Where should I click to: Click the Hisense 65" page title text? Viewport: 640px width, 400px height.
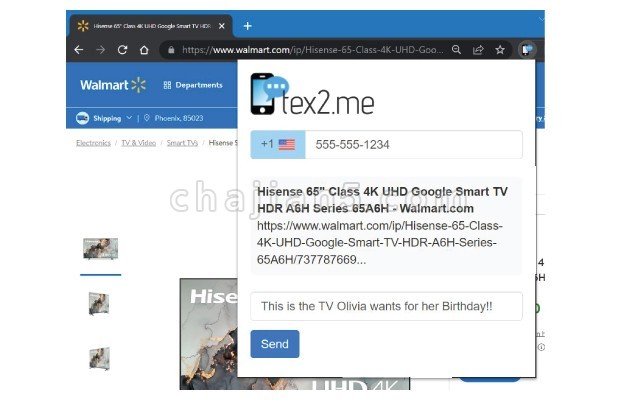382,200
